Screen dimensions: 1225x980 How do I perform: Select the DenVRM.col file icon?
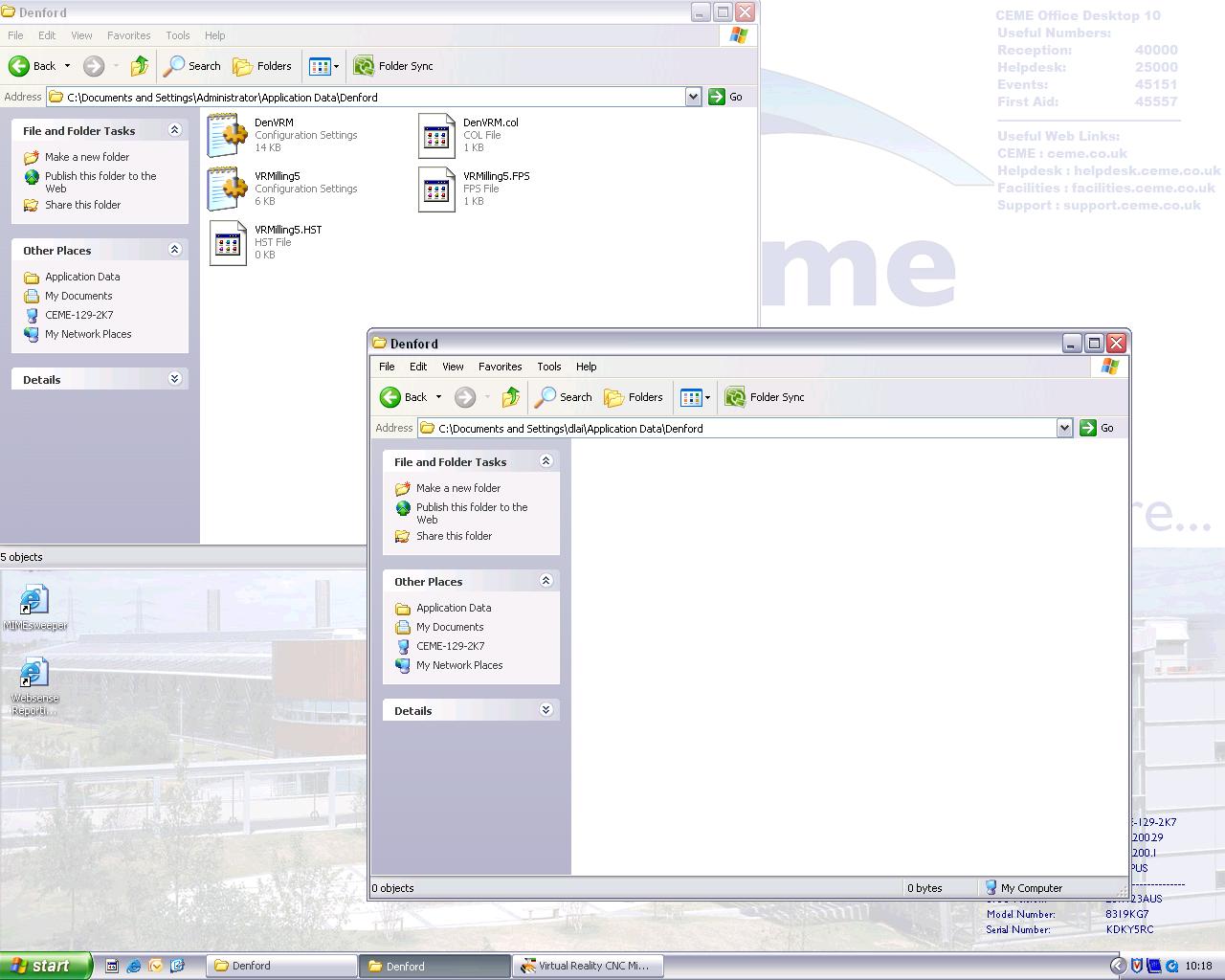[x=436, y=135]
